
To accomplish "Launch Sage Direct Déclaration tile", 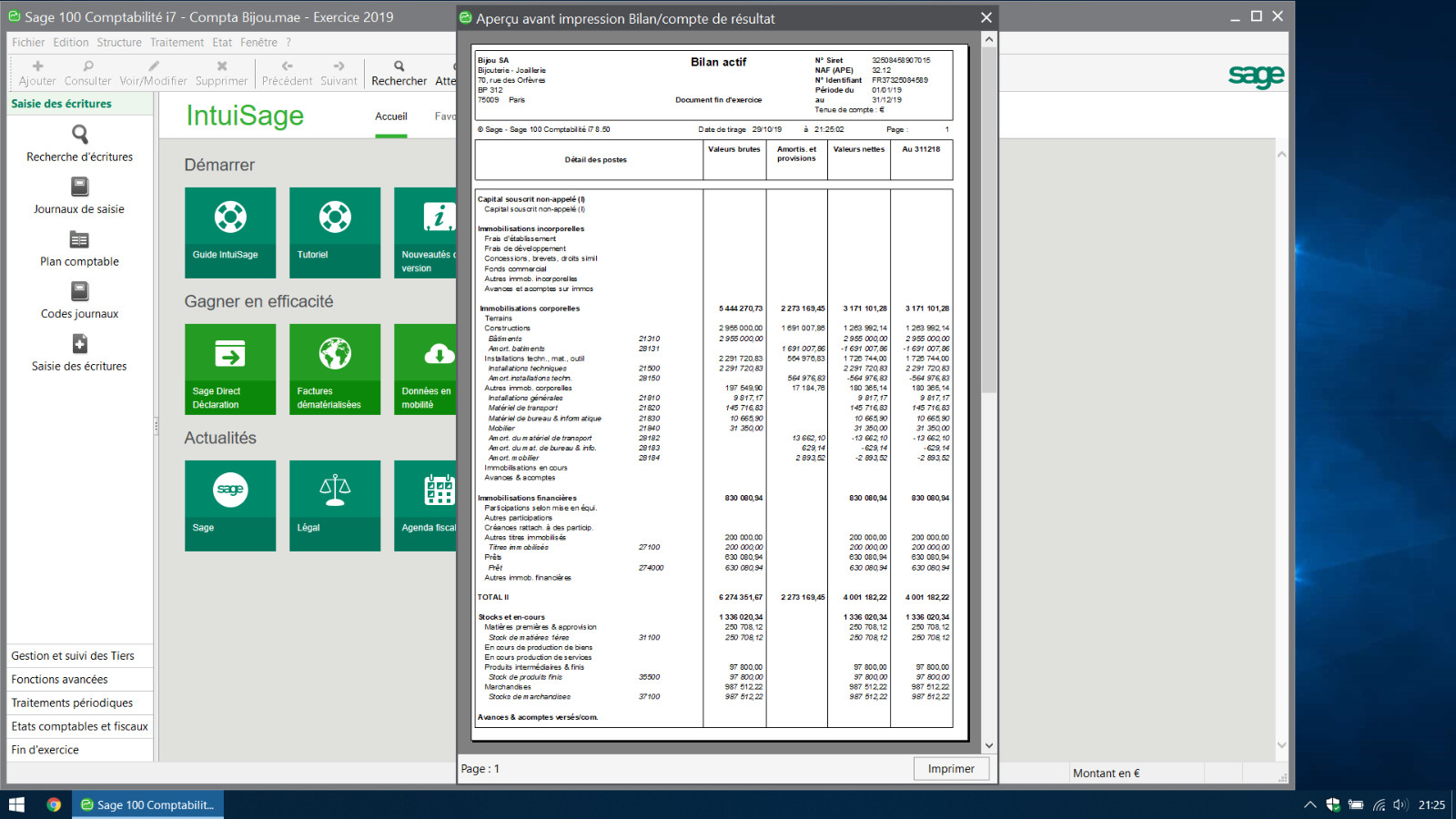I will 230,369.
